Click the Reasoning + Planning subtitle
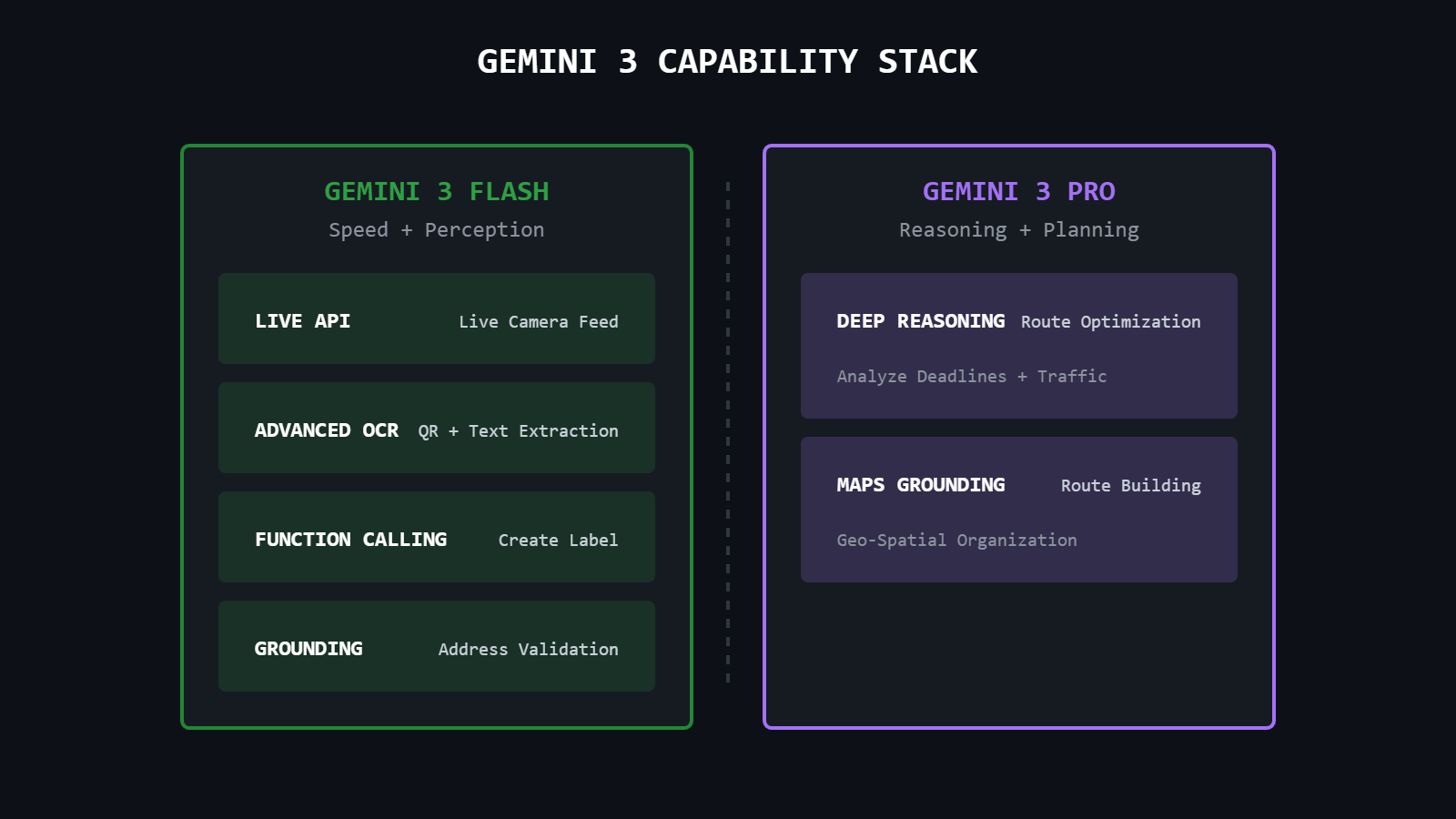The image size is (1456, 819). tap(1019, 230)
